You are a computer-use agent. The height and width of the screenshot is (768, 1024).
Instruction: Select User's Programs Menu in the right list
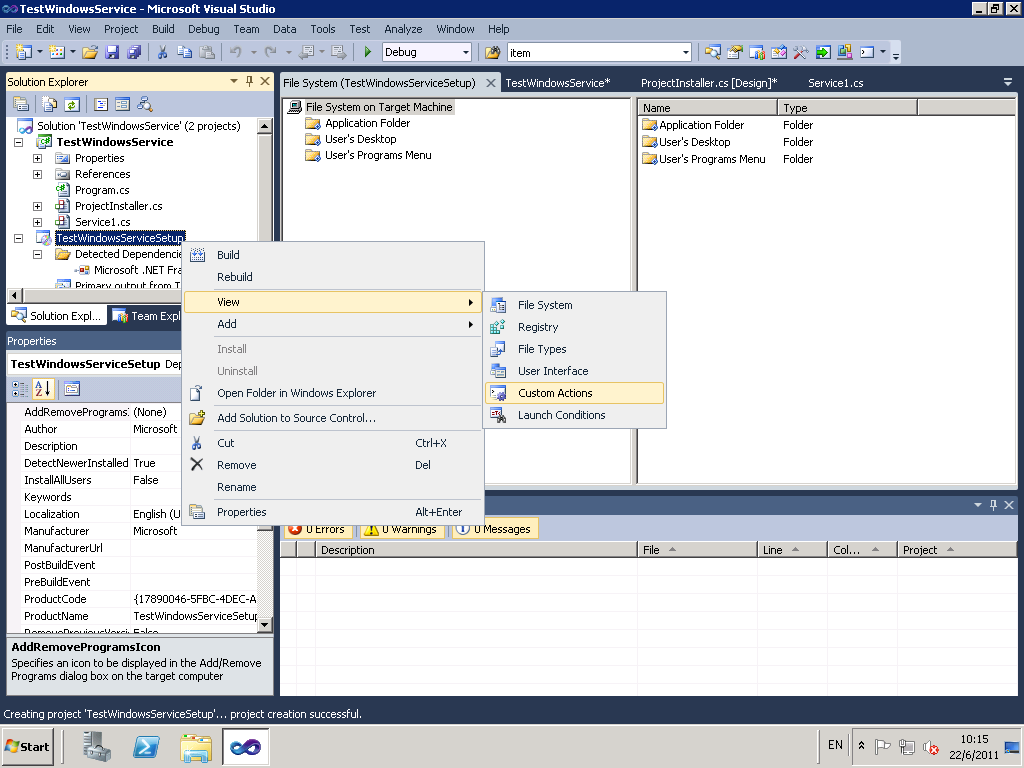point(712,159)
